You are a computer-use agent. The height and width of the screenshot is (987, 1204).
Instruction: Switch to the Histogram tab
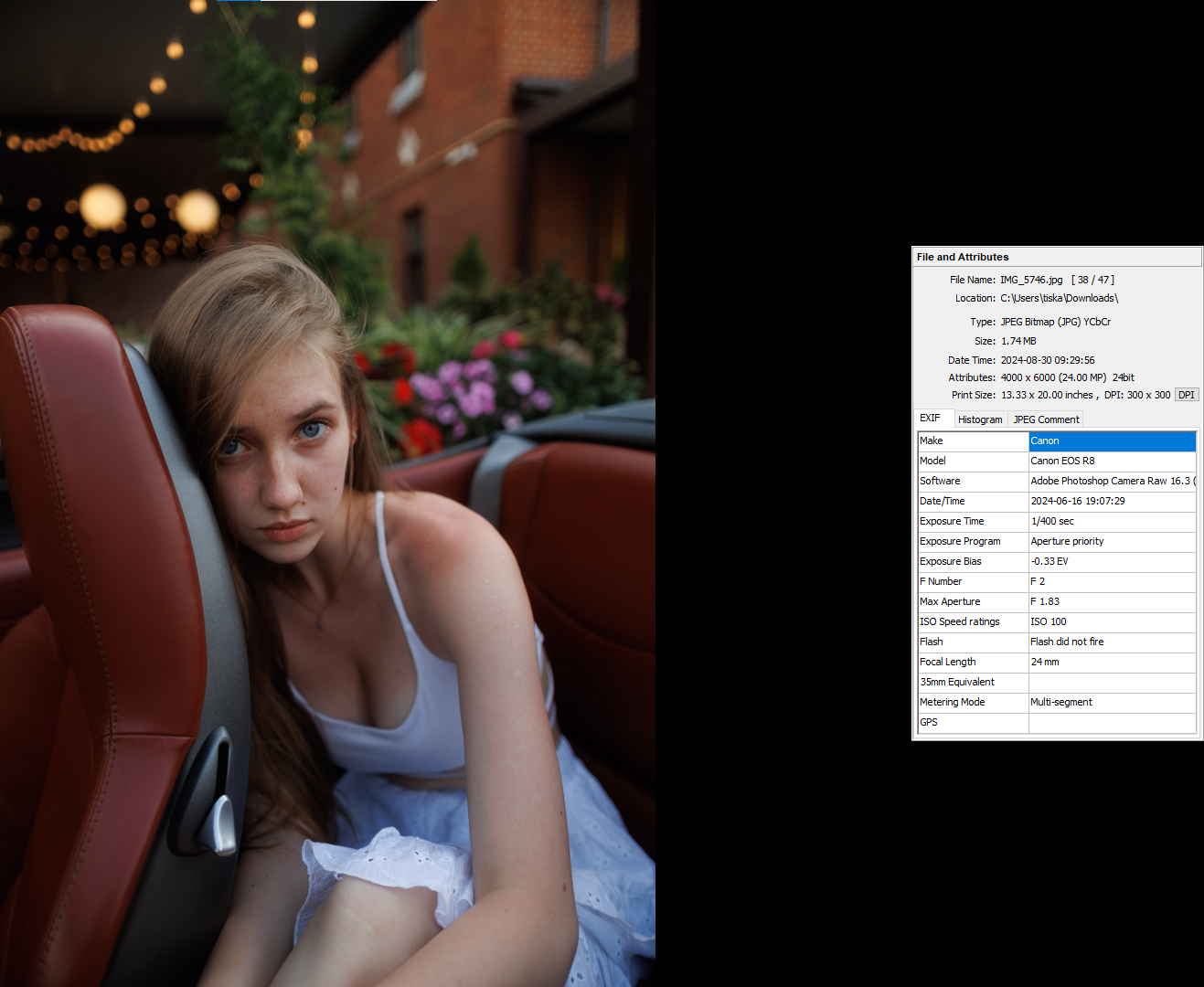[x=980, y=419]
